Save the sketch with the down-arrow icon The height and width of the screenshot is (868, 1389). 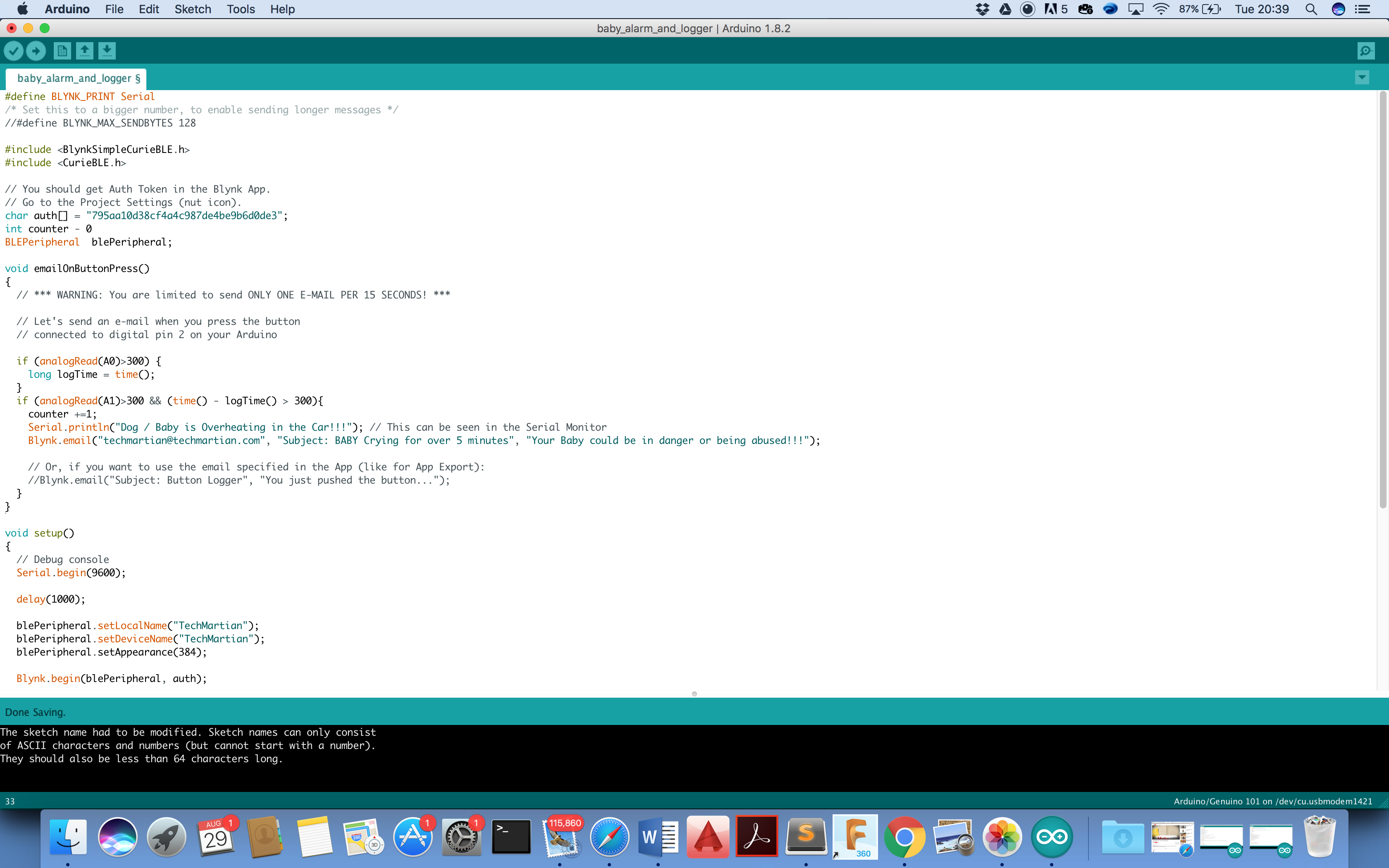pyautogui.click(x=107, y=51)
